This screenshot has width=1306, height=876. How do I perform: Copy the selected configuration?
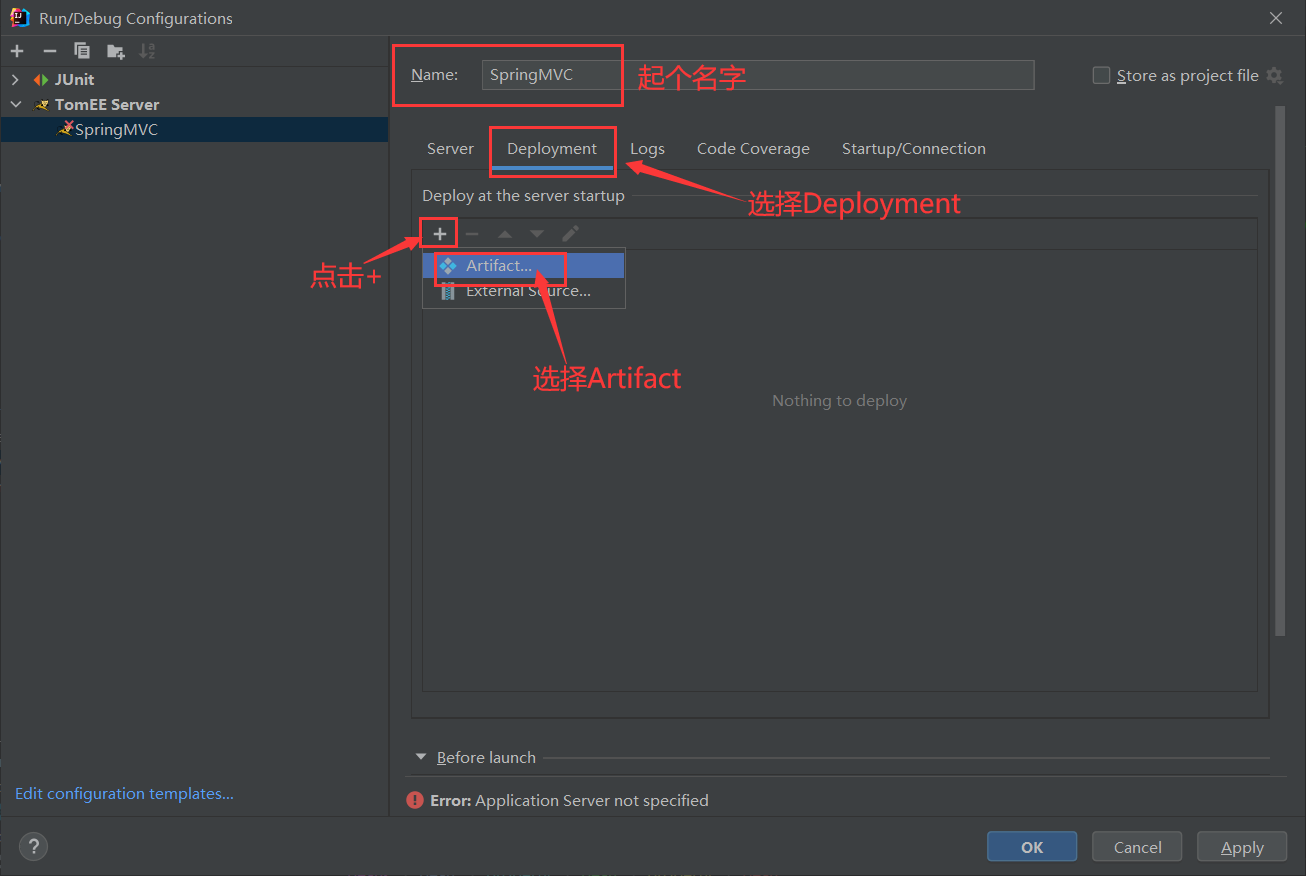pos(82,51)
